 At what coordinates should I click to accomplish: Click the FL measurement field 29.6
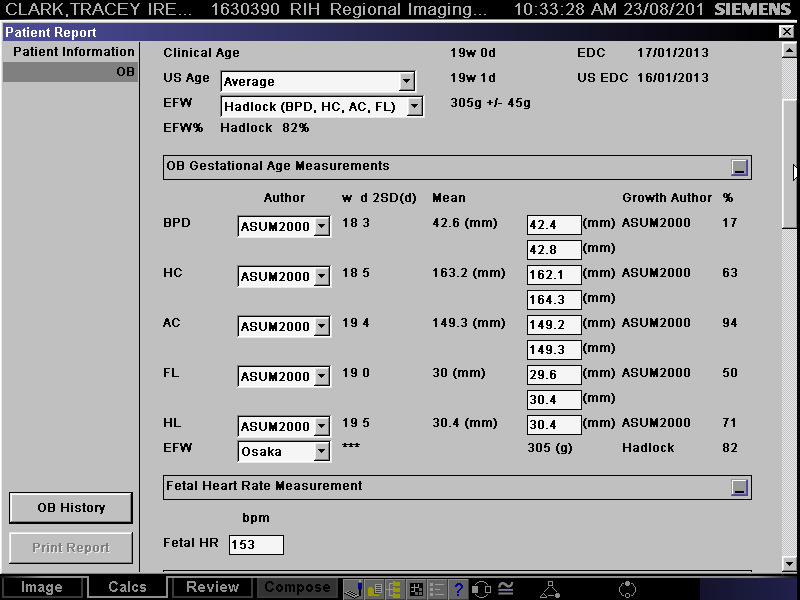point(554,374)
